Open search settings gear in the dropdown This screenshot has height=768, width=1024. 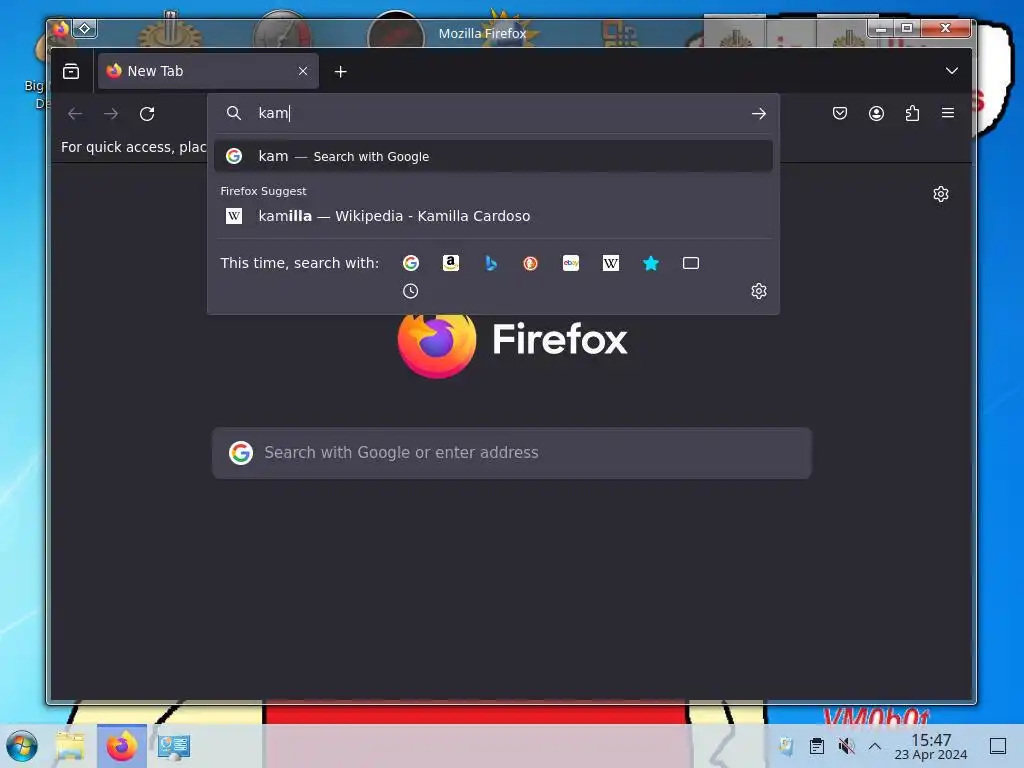tap(758, 291)
